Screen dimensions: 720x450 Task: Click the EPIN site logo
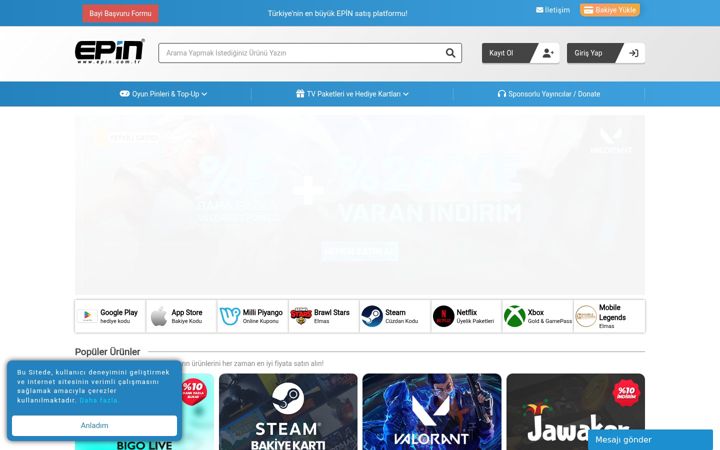(110, 51)
